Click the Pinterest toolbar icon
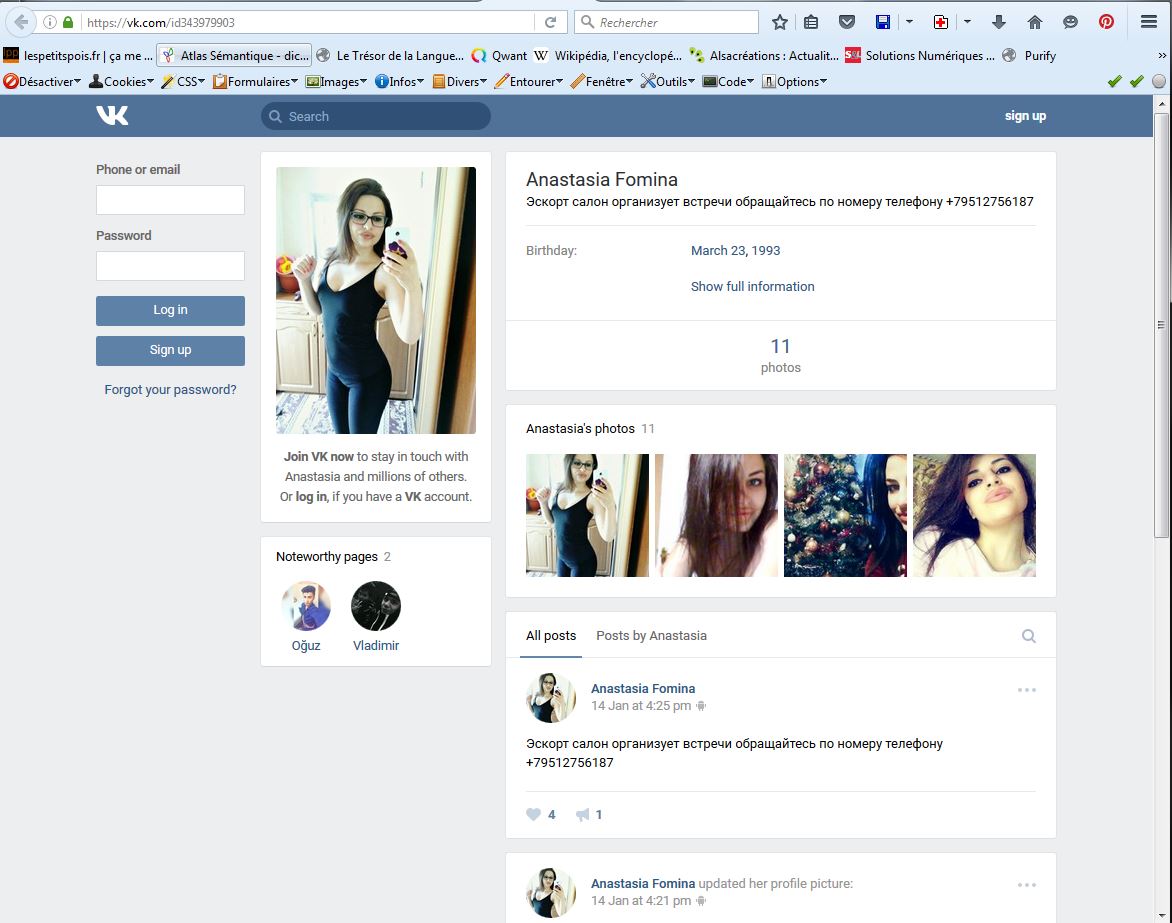 pyautogui.click(x=1106, y=22)
